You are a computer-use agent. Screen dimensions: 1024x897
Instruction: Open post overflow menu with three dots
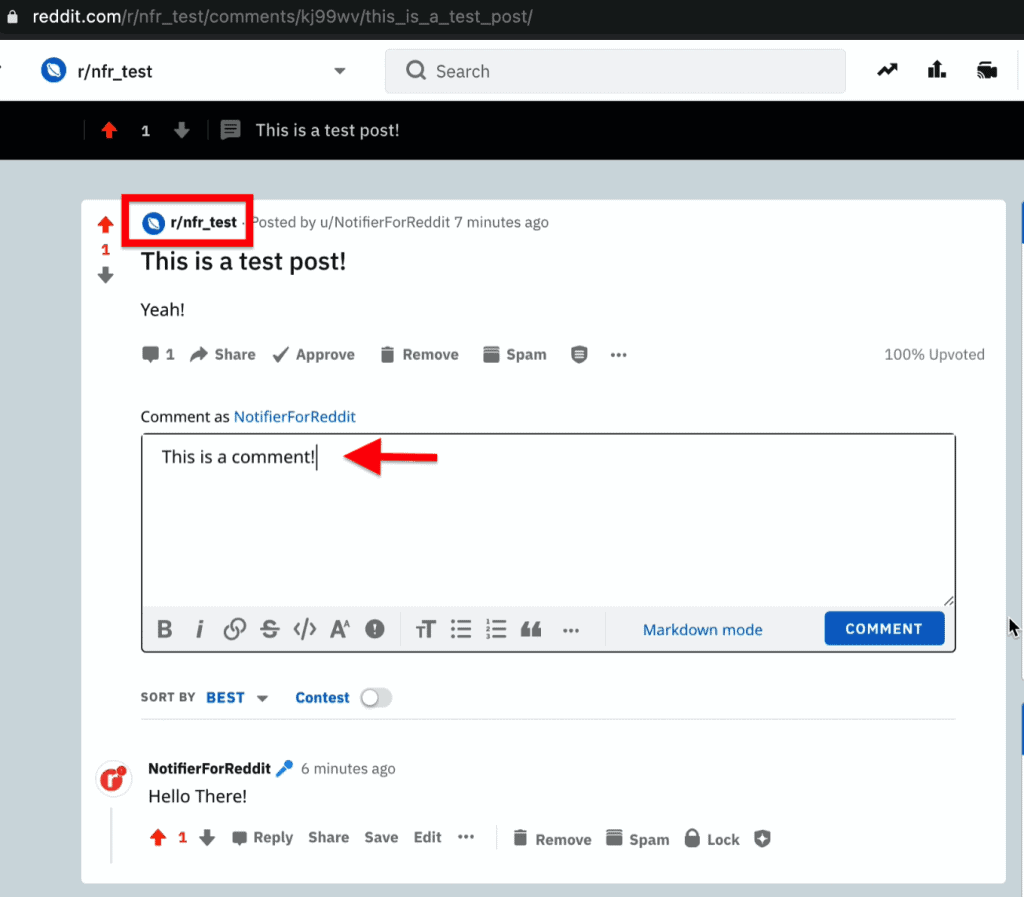tap(618, 355)
